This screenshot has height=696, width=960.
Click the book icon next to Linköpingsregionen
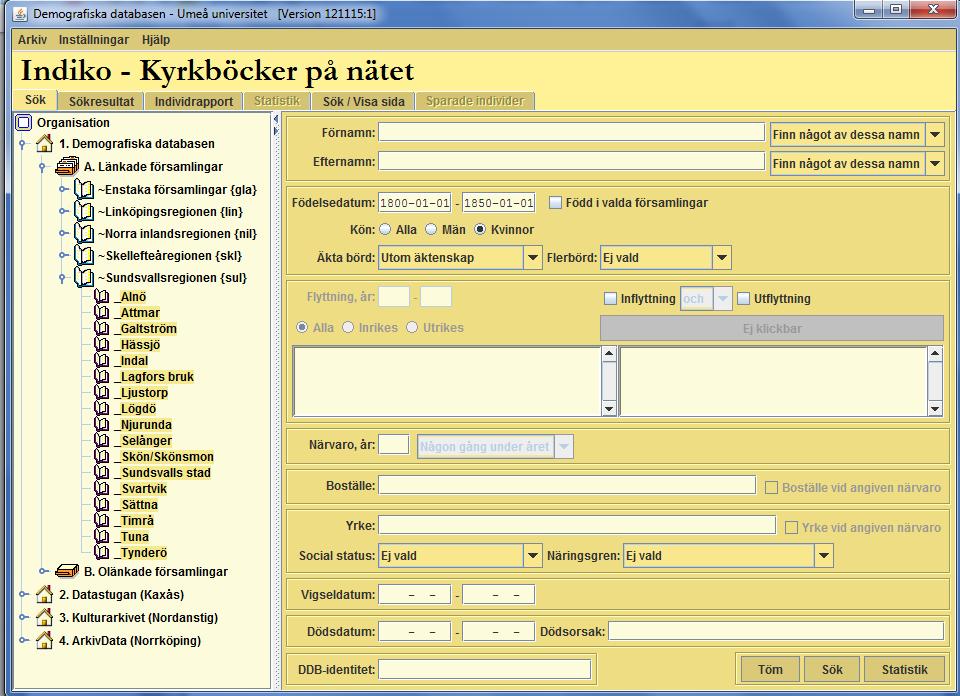pyautogui.click(x=84, y=211)
